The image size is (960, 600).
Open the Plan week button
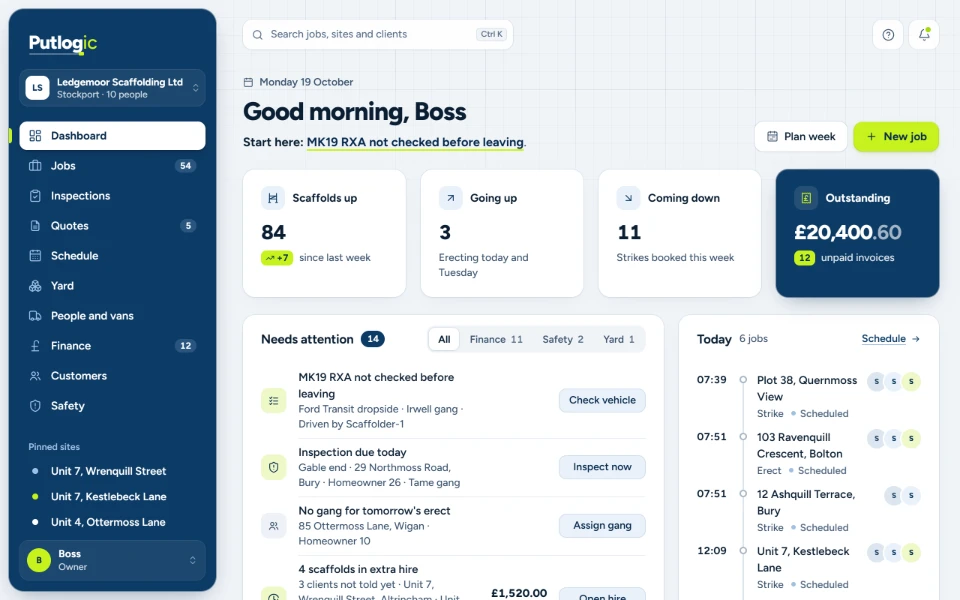click(x=801, y=137)
